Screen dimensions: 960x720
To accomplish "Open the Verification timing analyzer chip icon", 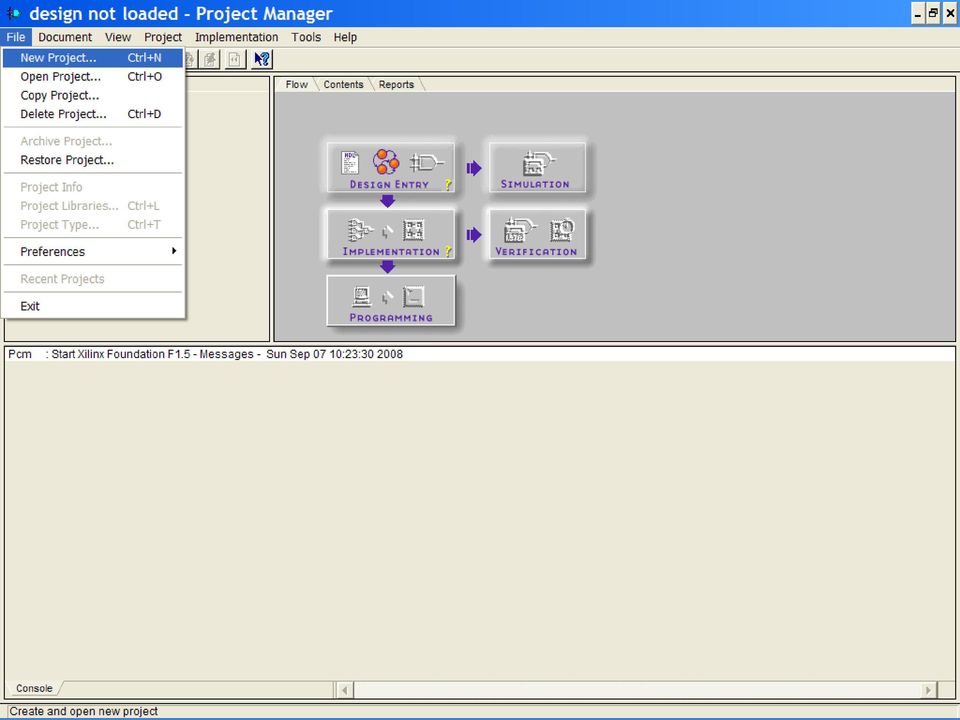I will tap(561, 230).
